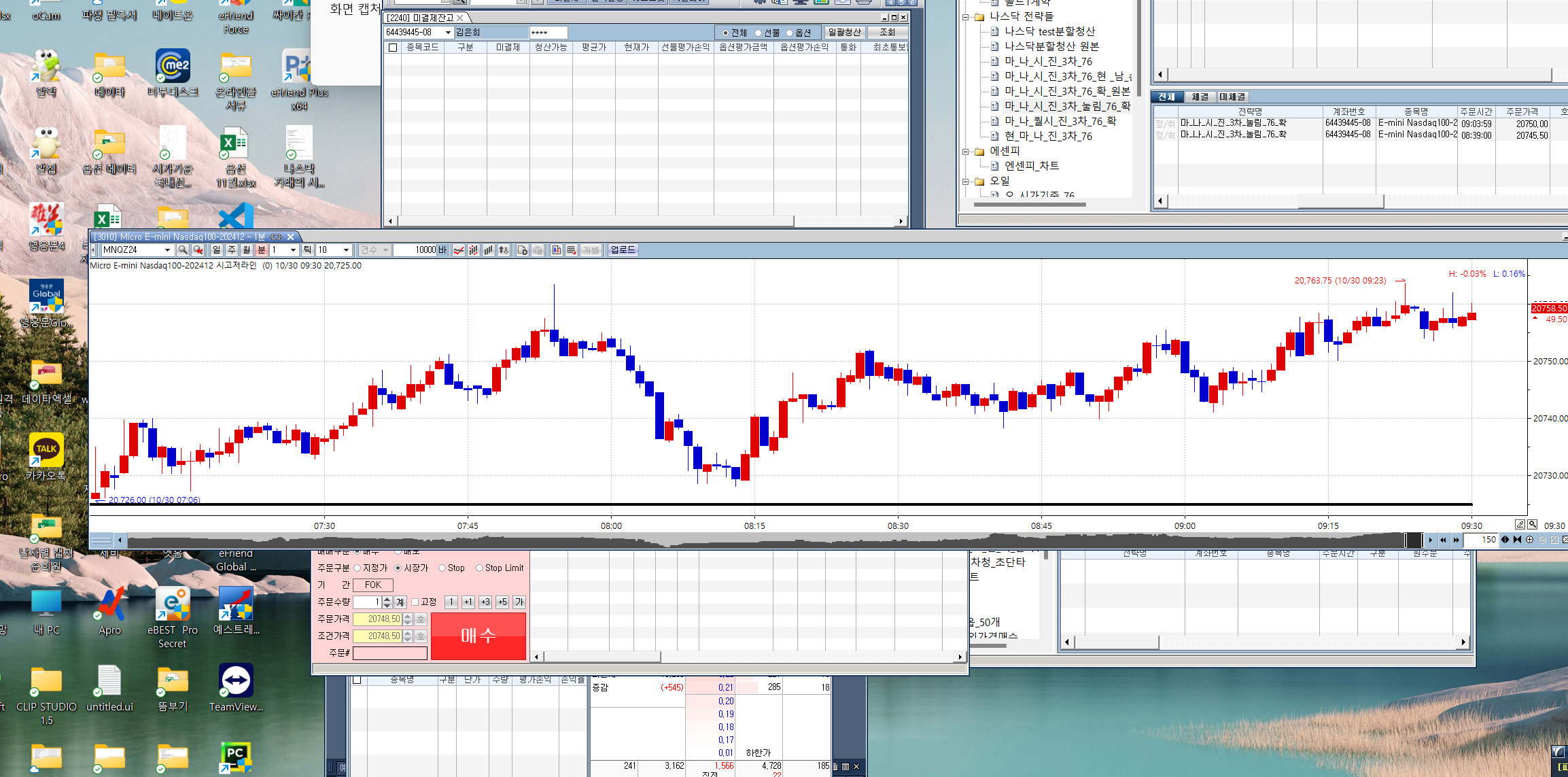1568x777 pixels.
Task: Click the zoom-in plus circle icon
Action: pos(1530,540)
